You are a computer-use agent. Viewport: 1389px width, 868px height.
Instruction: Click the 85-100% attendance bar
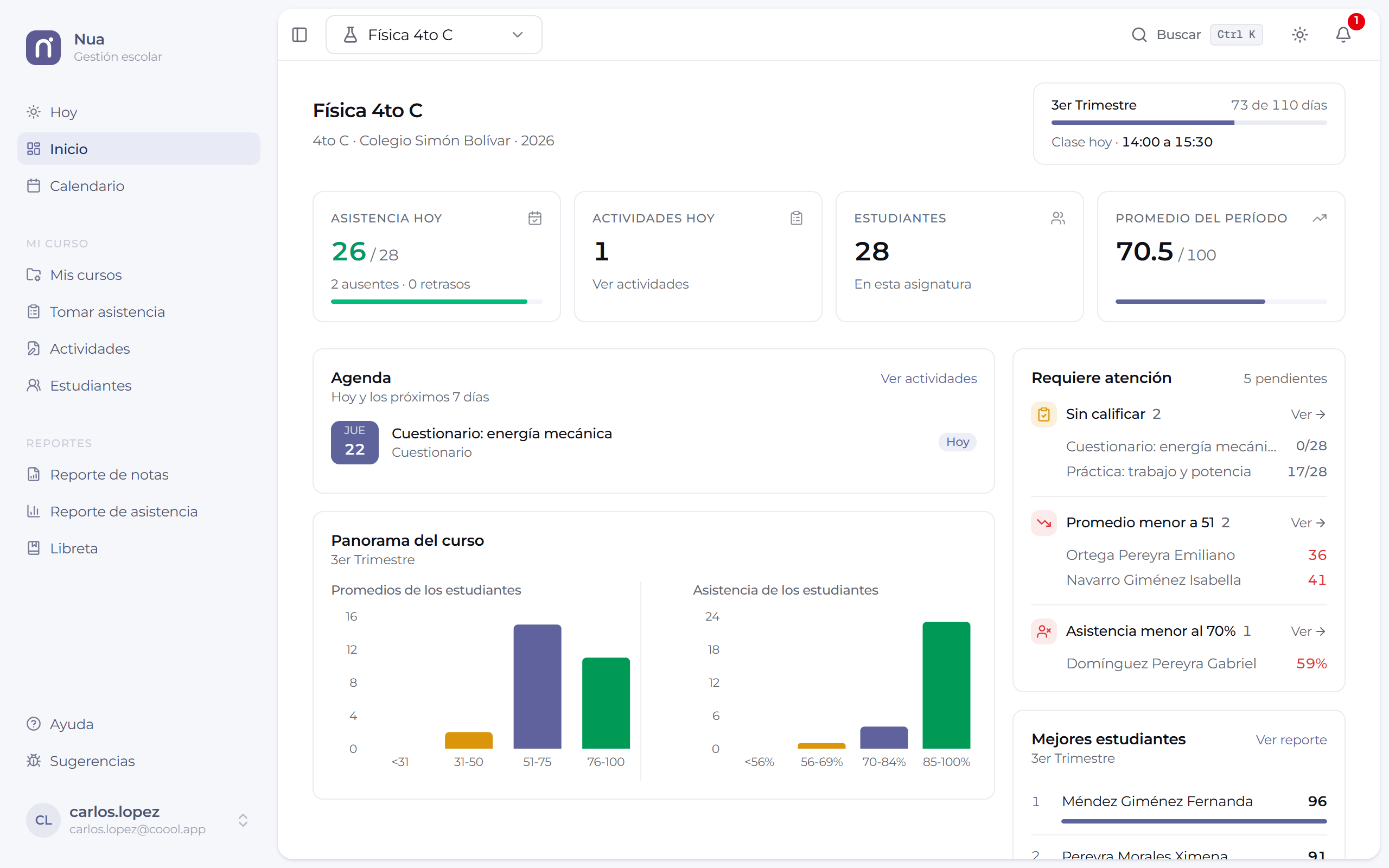946,685
